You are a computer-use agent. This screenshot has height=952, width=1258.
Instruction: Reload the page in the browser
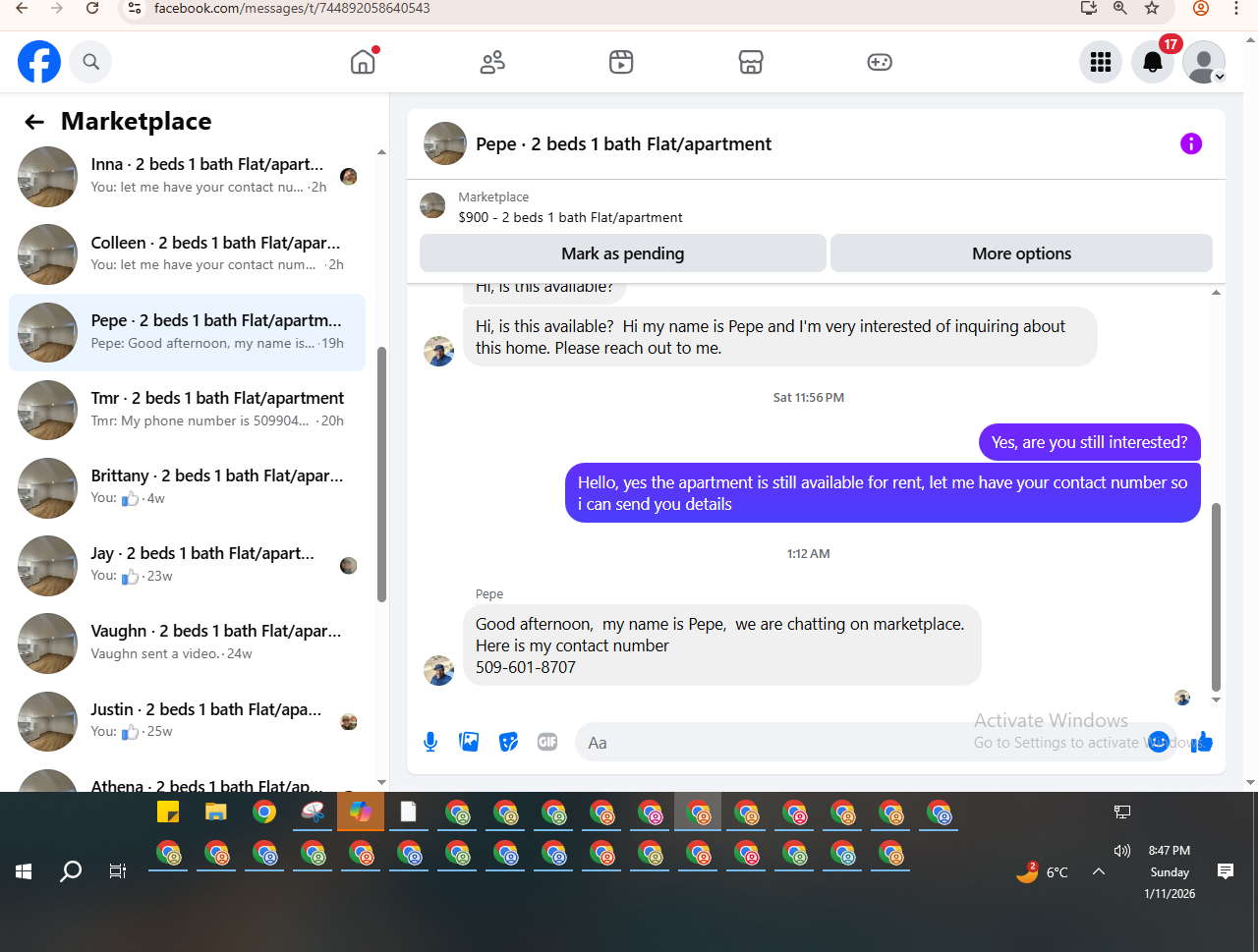[x=92, y=9]
